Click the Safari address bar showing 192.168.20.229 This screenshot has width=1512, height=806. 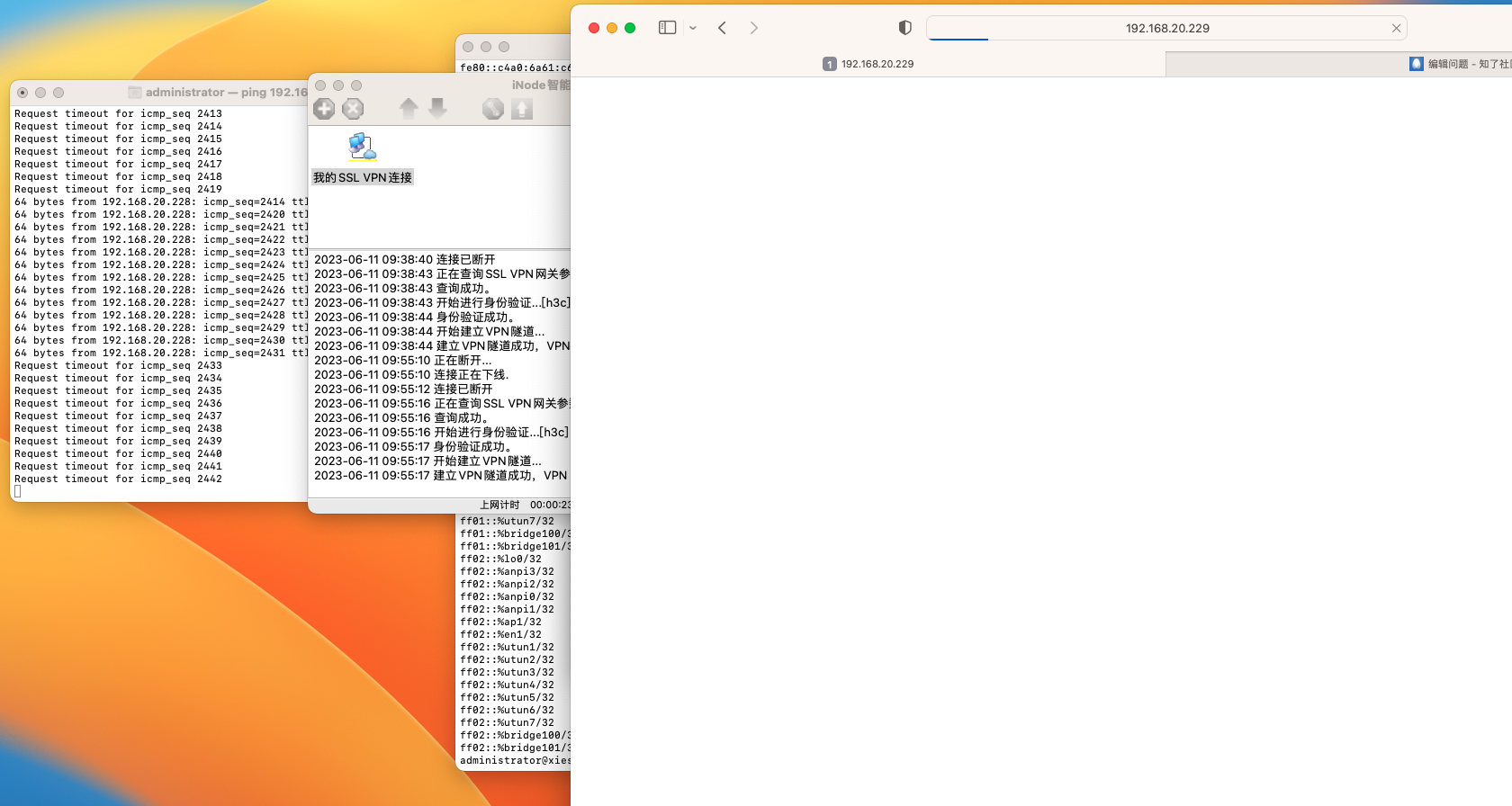1166,28
